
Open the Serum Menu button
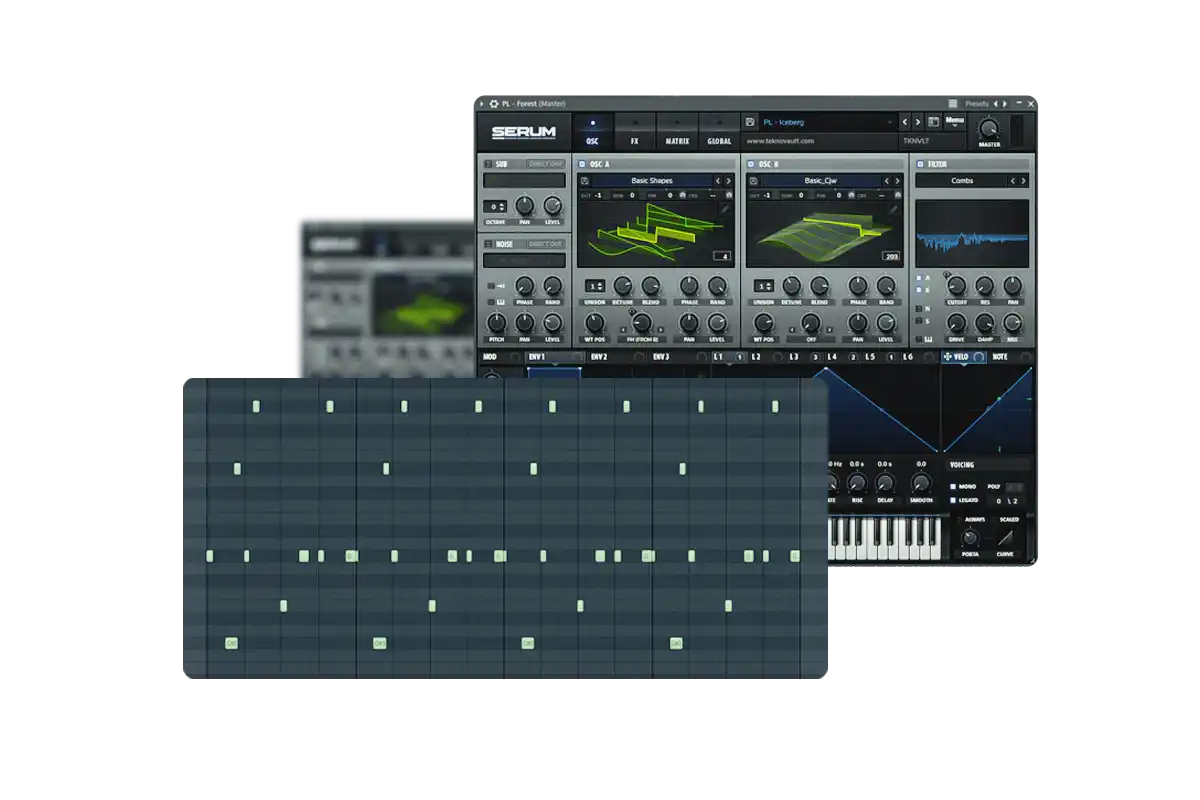coord(955,122)
